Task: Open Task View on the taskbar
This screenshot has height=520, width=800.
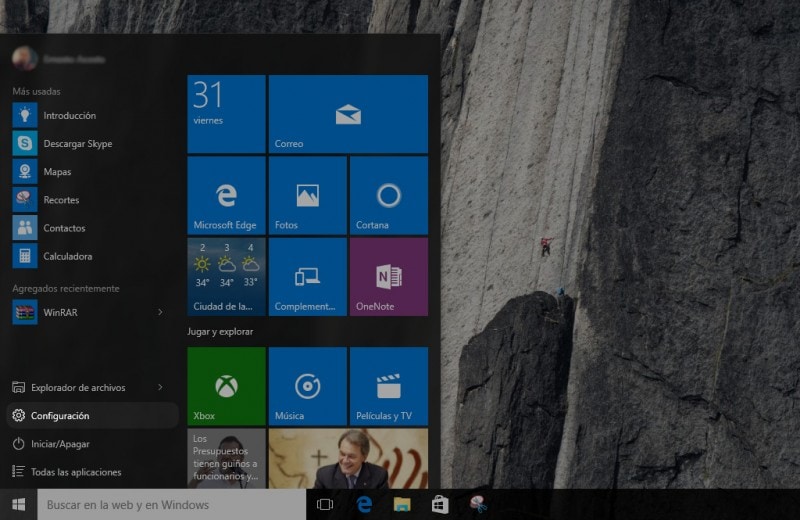Action: point(324,504)
